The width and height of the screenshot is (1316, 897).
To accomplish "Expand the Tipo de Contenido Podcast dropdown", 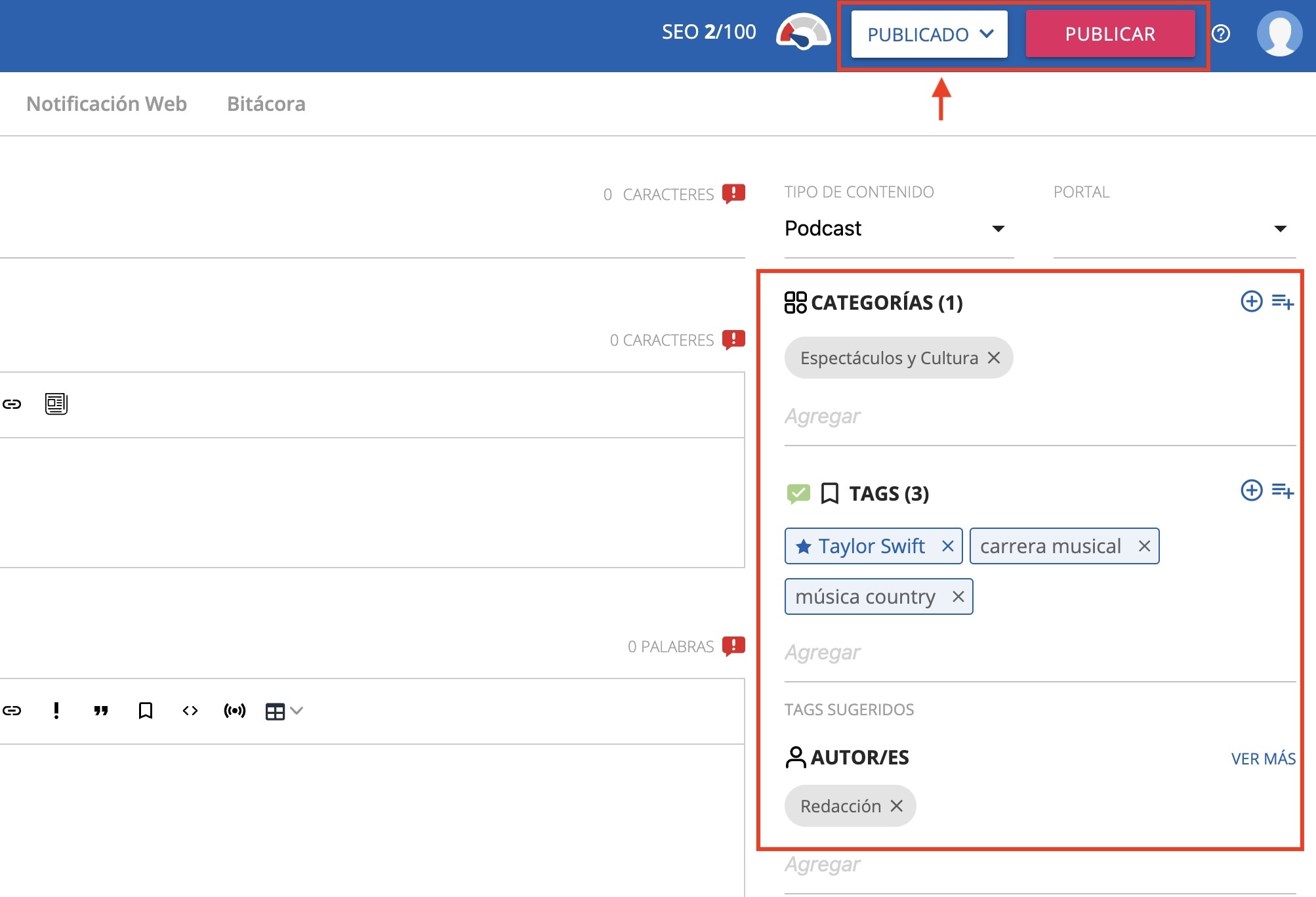I will [x=998, y=228].
